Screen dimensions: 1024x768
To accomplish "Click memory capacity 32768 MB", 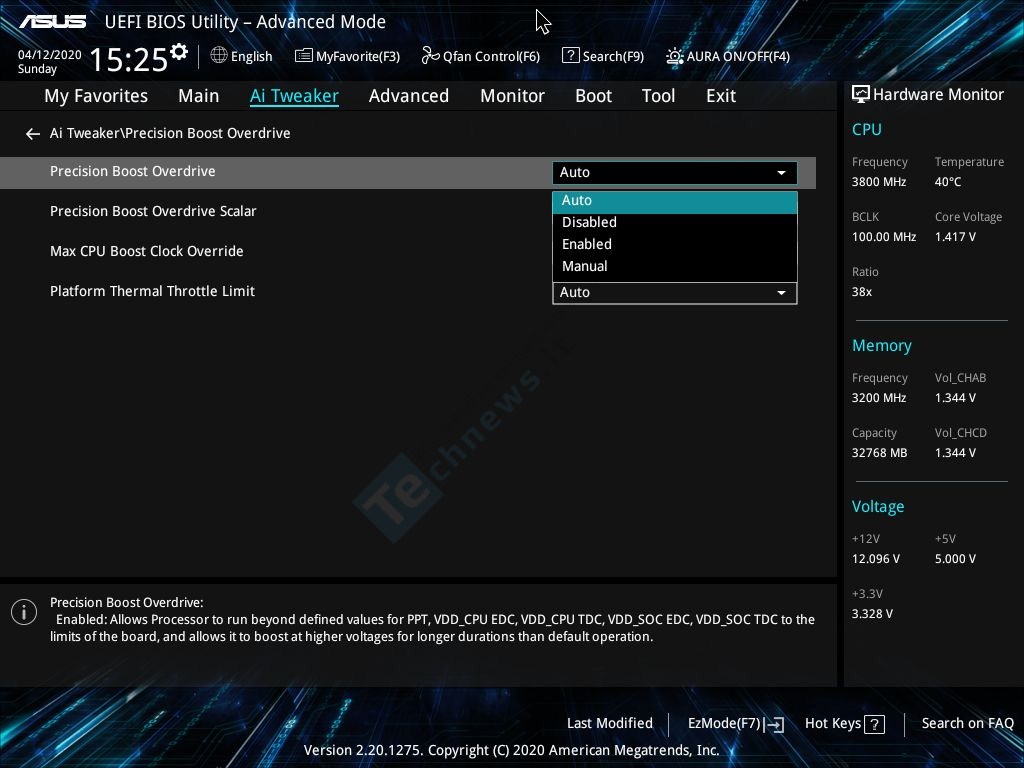I will tap(880, 453).
